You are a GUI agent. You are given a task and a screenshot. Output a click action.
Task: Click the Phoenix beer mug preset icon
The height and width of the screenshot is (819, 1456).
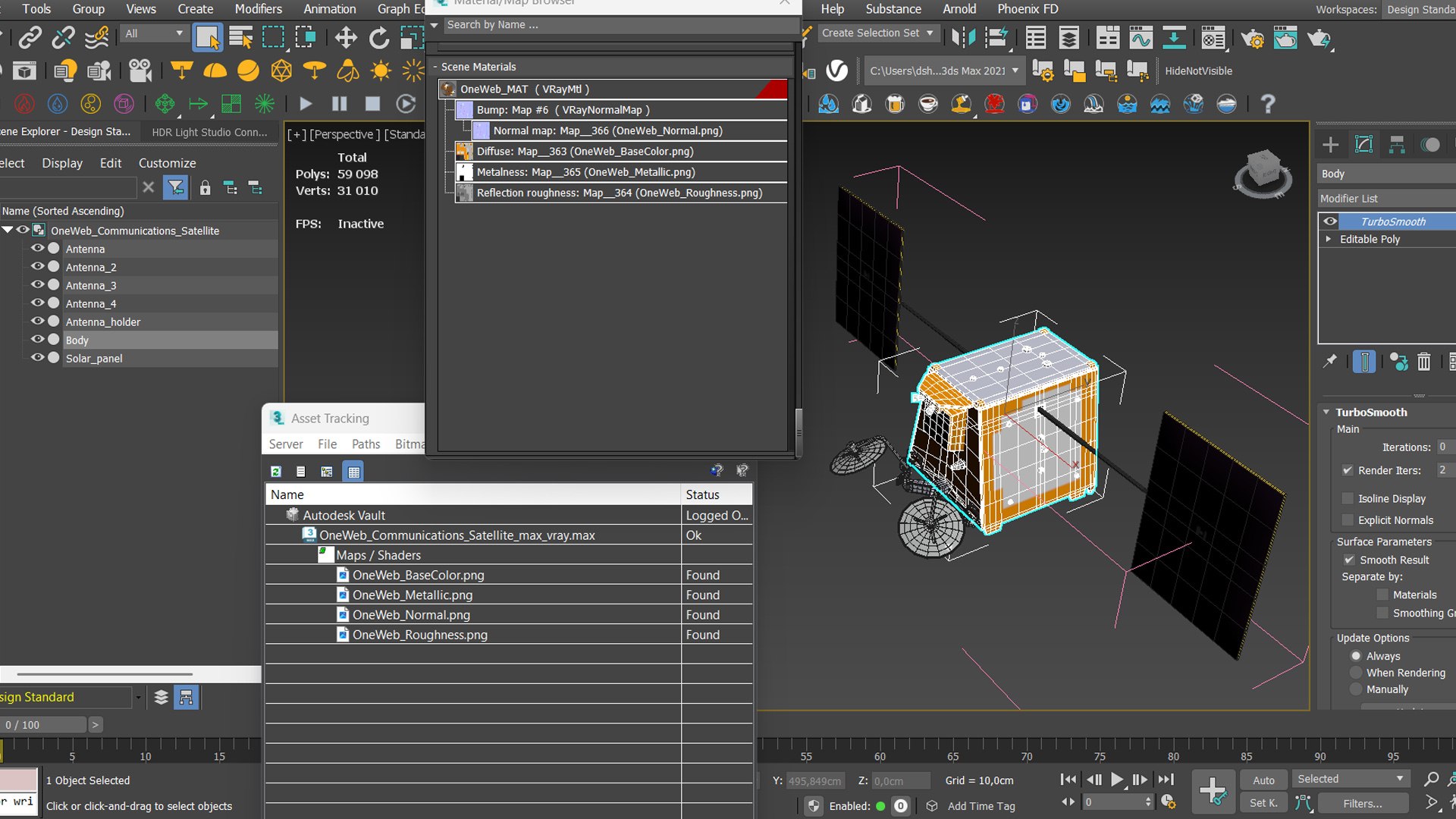click(x=895, y=103)
